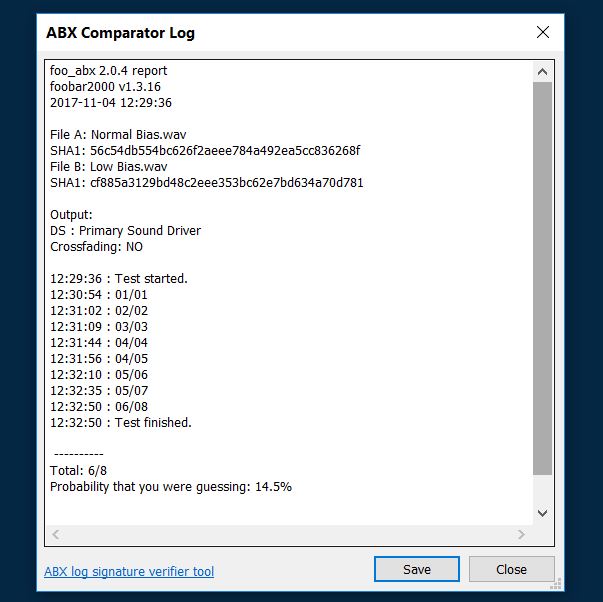Click the 'Output:' line
This screenshot has width=603, height=602.
click(71, 215)
